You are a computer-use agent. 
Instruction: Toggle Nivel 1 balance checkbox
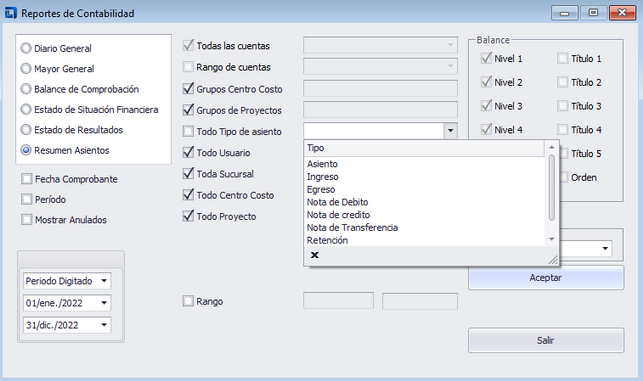click(486, 58)
